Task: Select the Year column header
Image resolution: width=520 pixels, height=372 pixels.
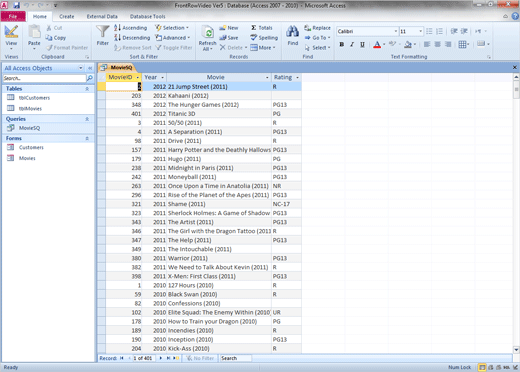Action: (154, 77)
